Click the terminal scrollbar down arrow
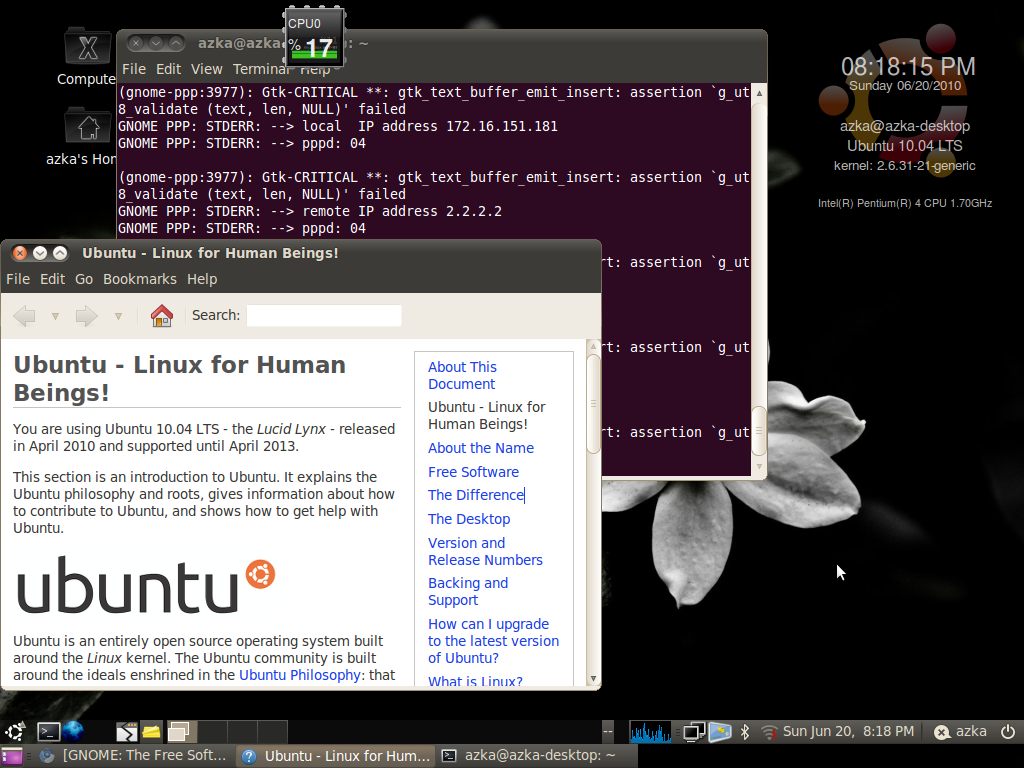Image resolution: width=1024 pixels, height=768 pixels. pos(759,467)
